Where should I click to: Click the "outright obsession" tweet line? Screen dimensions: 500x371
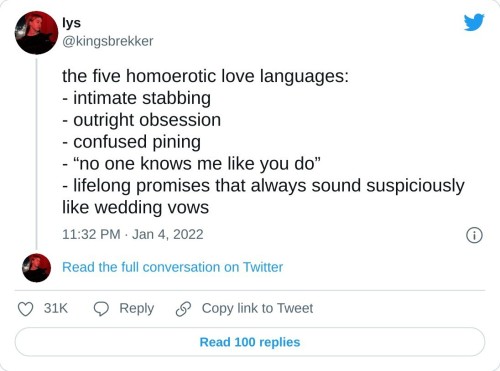[x=142, y=120]
